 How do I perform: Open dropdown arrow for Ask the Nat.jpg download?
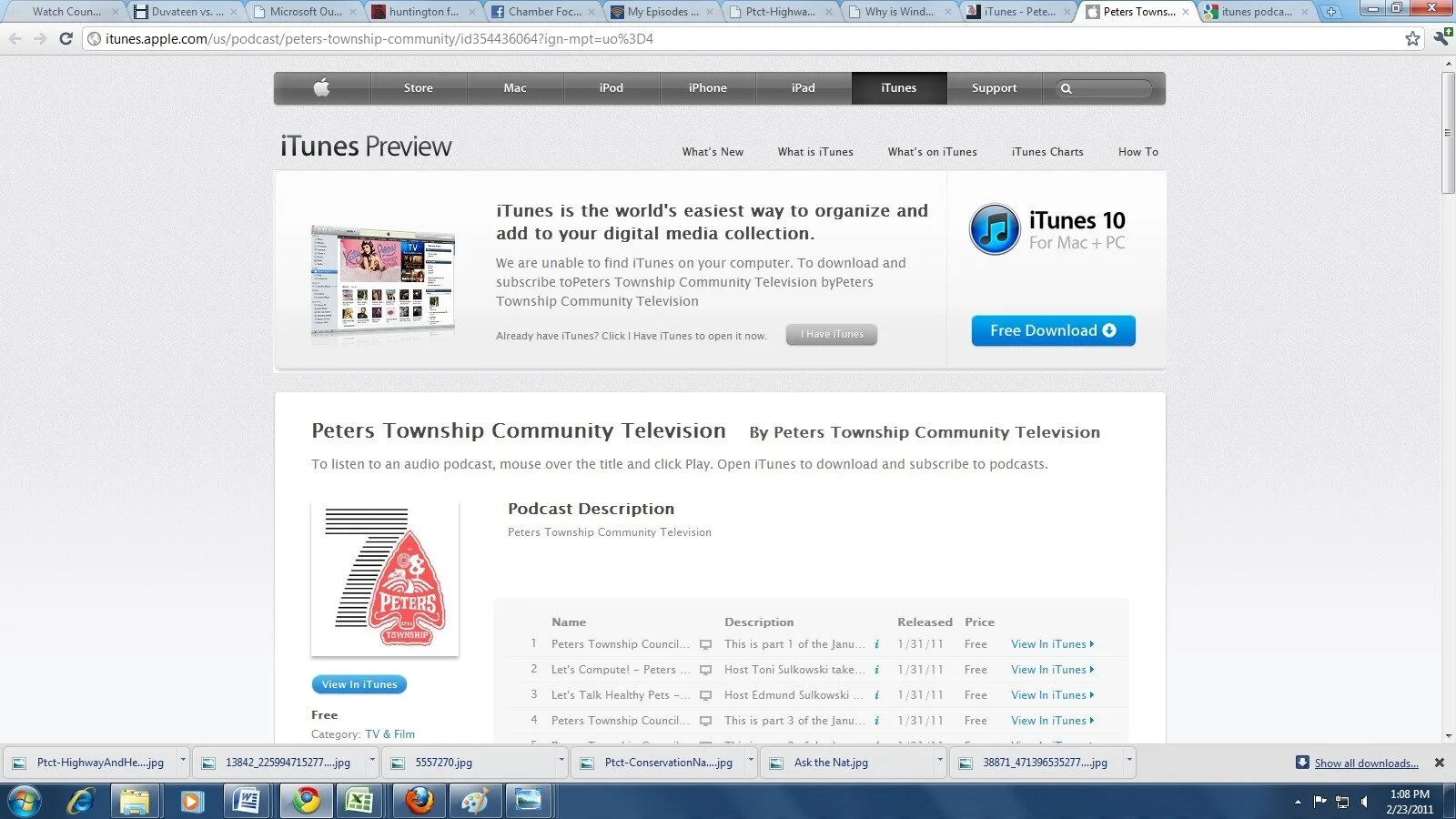click(x=940, y=758)
